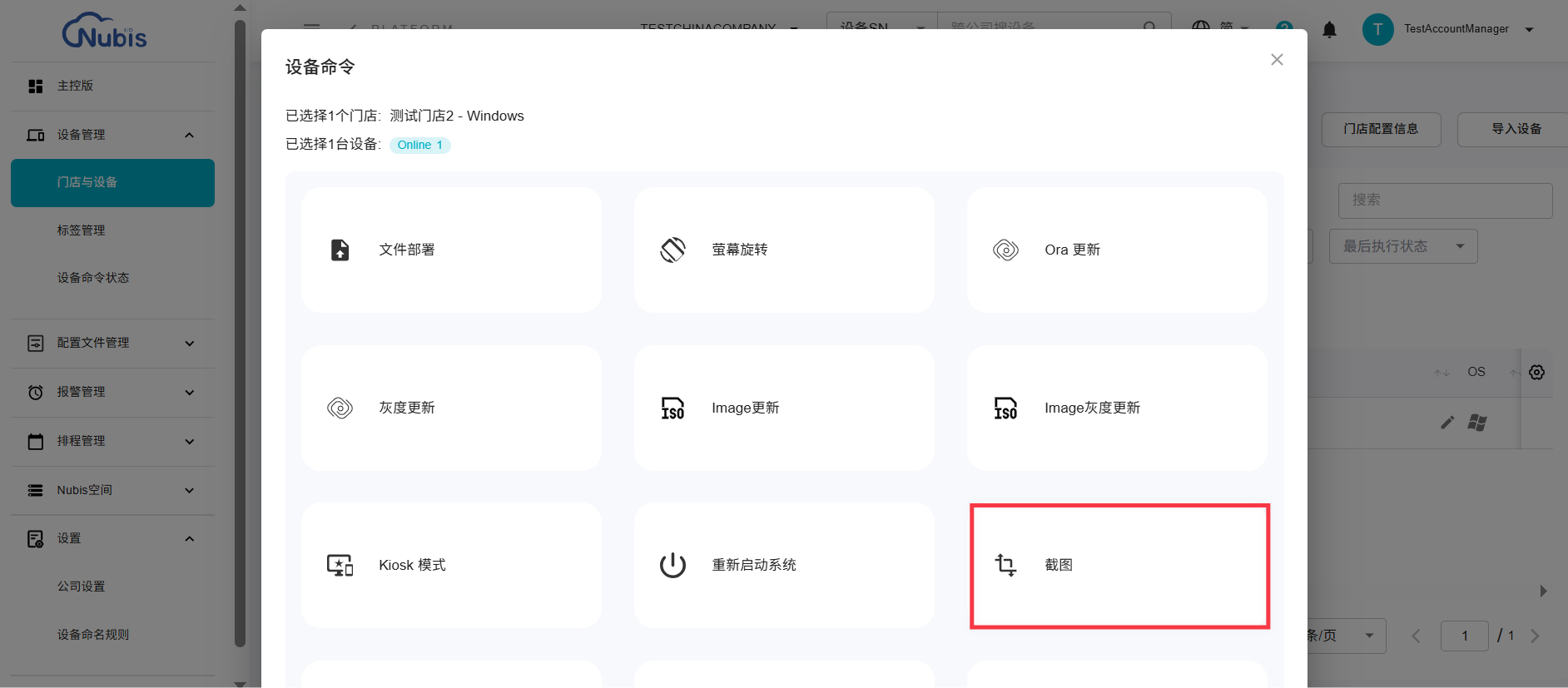Click the settings document icon for 设置
The height and width of the screenshot is (688, 1568).
(x=35, y=539)
